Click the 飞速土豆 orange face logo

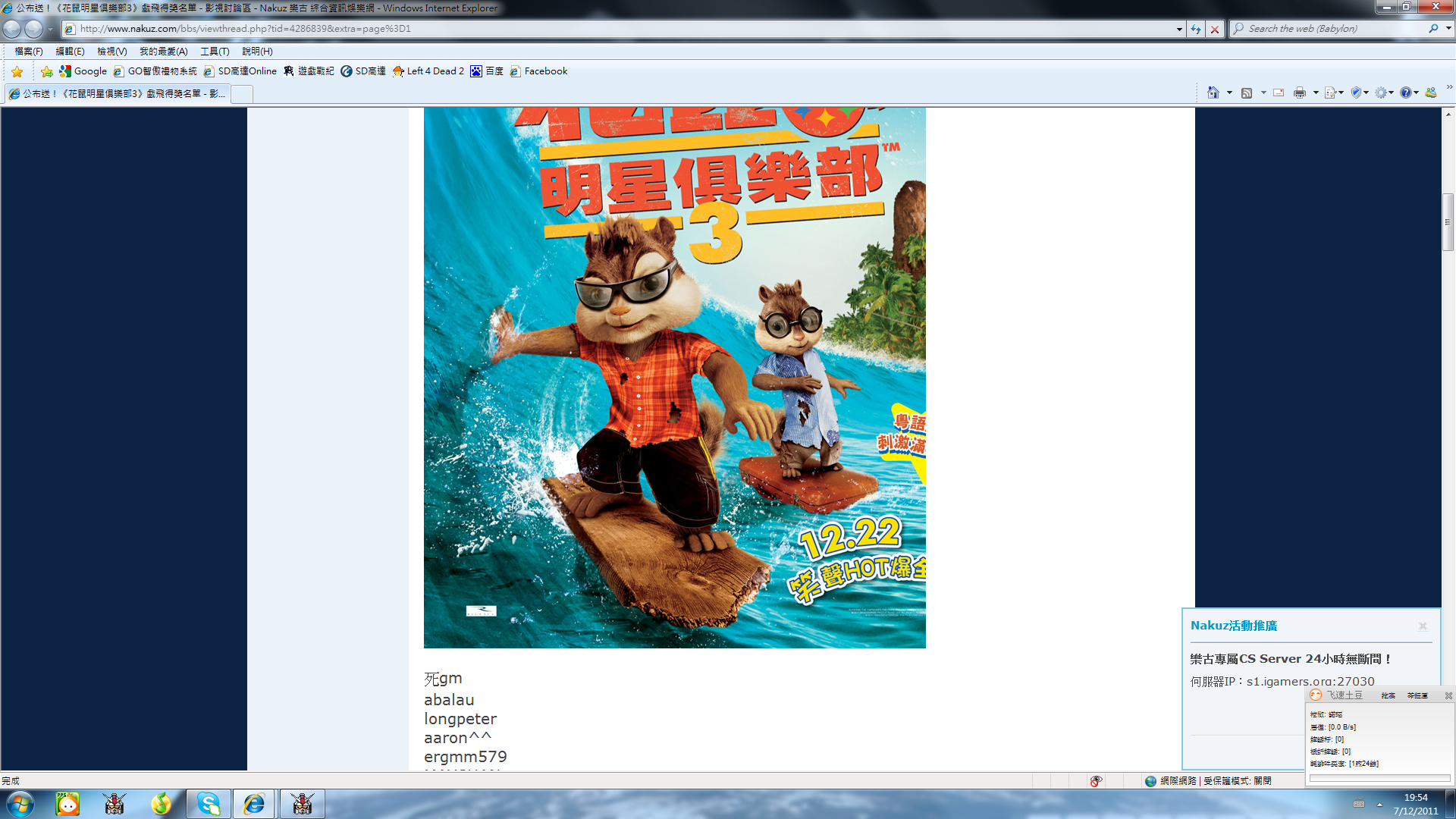point(1316,695)
